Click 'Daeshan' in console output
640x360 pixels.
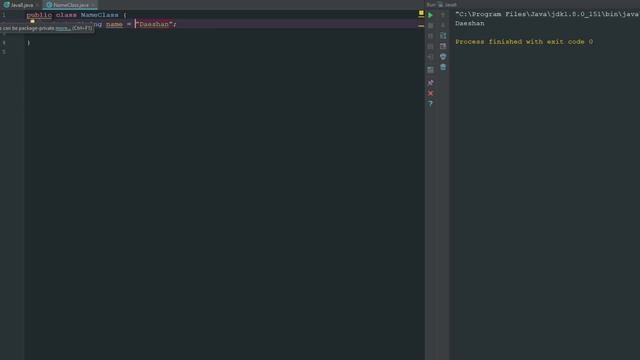point(470,23)
